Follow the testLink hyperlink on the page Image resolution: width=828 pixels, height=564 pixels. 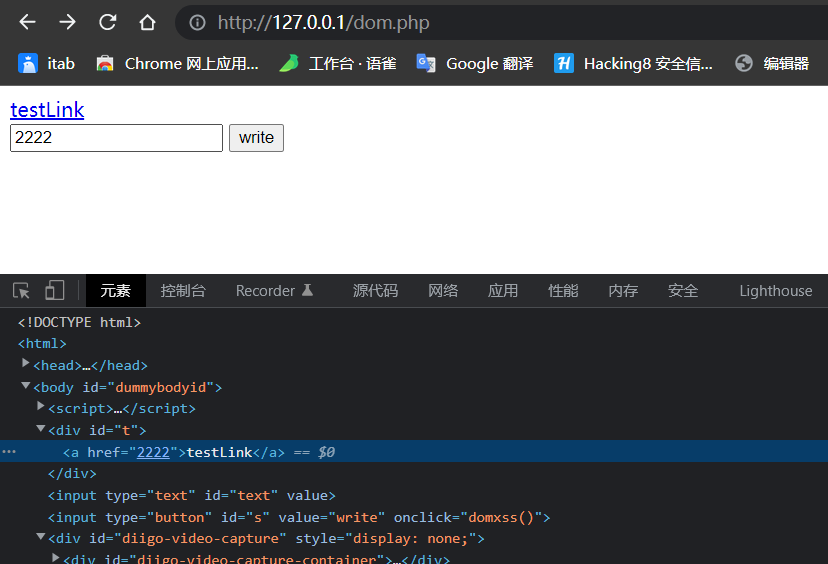click(x=47, y=110)
